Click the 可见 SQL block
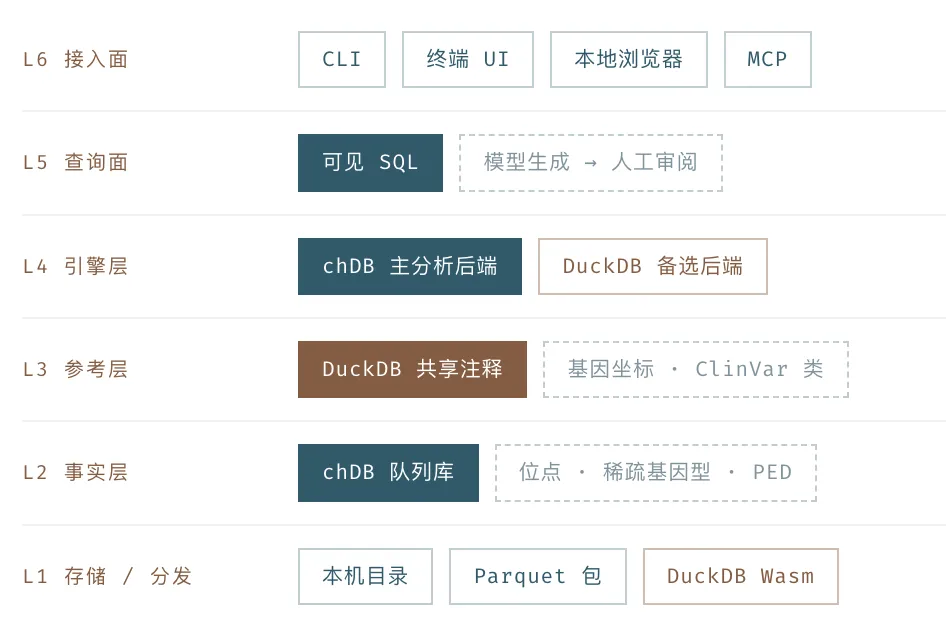The width and height of the screenshot is (946, 622). click(x=370, y=163)
